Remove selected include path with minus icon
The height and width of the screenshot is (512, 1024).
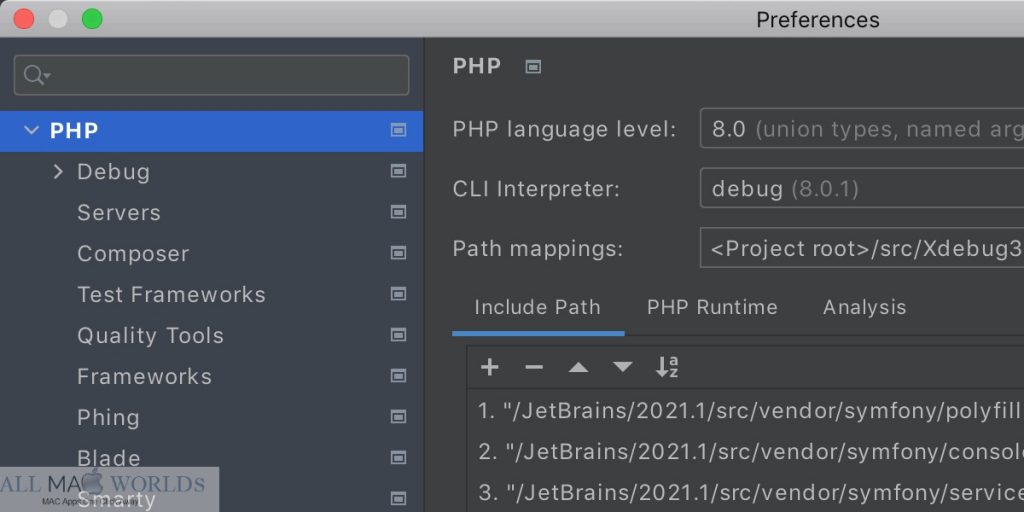tap(534, 367)
